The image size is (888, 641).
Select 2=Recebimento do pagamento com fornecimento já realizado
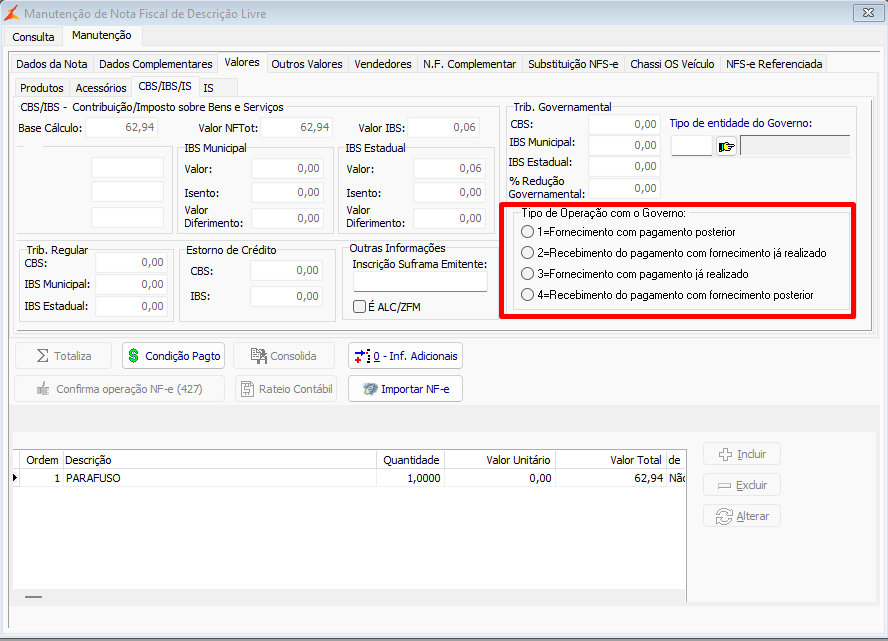[527, 253]
